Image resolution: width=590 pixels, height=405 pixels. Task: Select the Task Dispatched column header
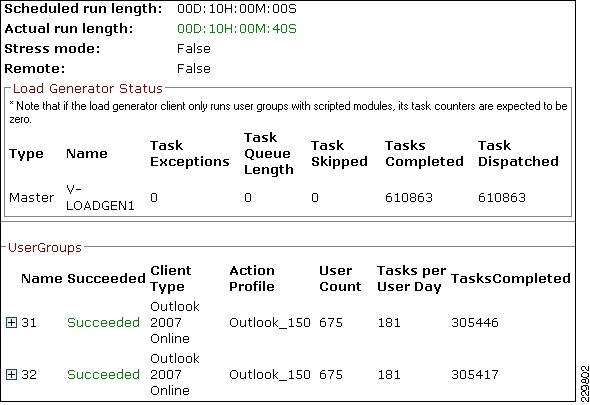[518, 154]
